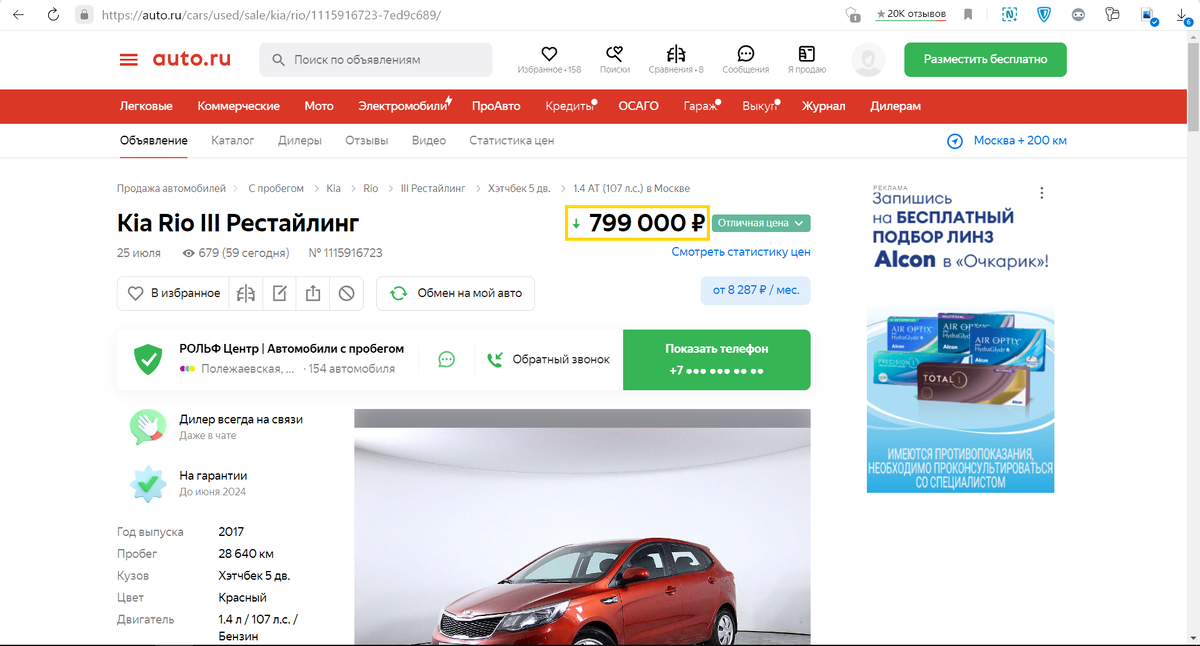Select the Объявление tab

pyautogui.click(x=153, y=141)
